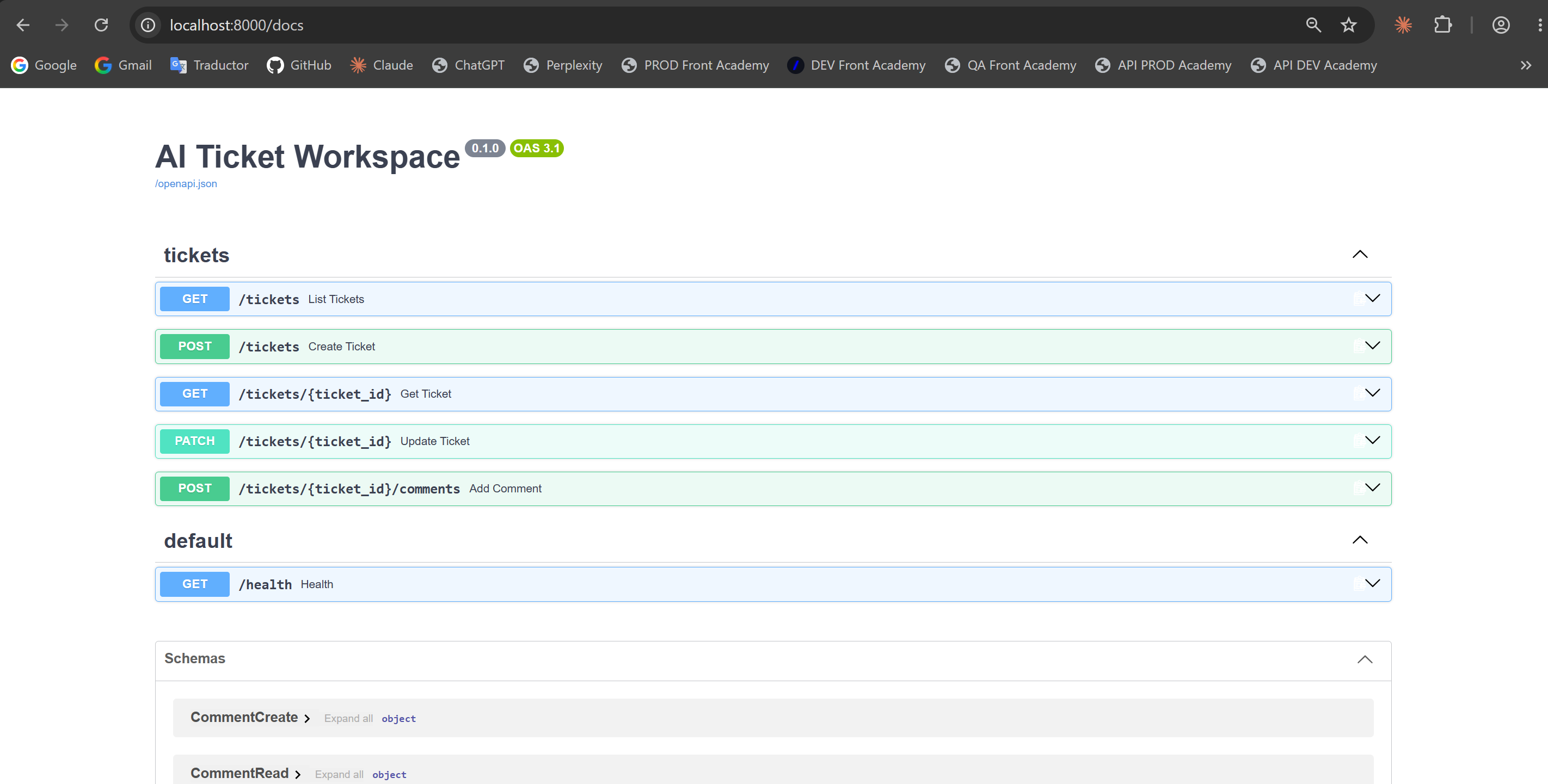Screen dimensions: 1548x784
Task: Open the Extensions puzzle icon
Action: point(1442,24)
